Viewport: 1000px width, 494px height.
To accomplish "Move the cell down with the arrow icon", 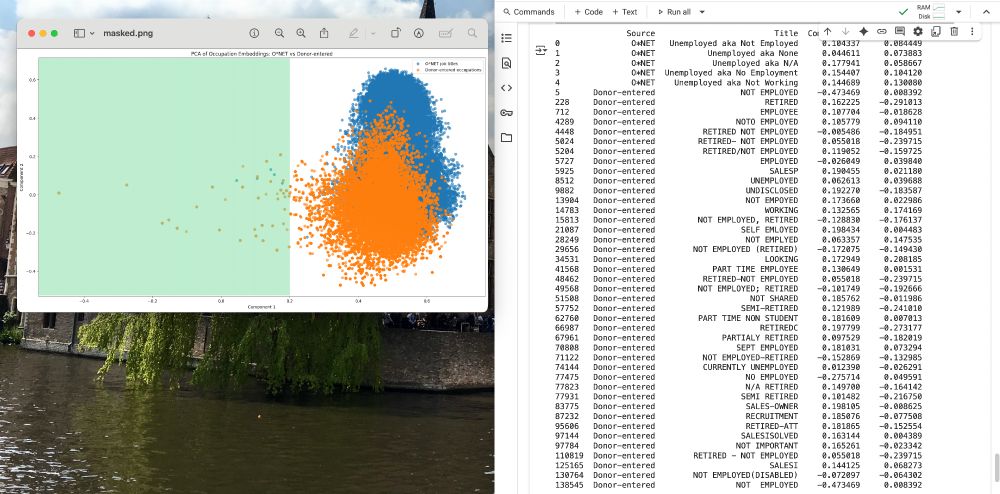I will [x=845, y=31].
